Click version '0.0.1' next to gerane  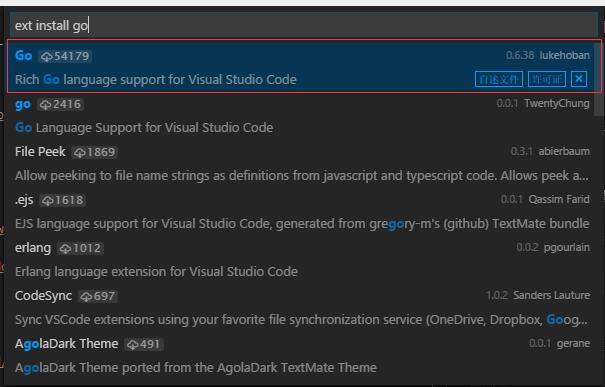(540, 343)
